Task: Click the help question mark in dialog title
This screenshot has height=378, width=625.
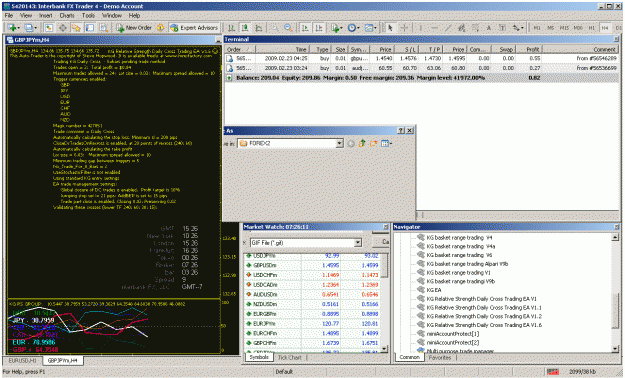Action: tap(401, 130)
